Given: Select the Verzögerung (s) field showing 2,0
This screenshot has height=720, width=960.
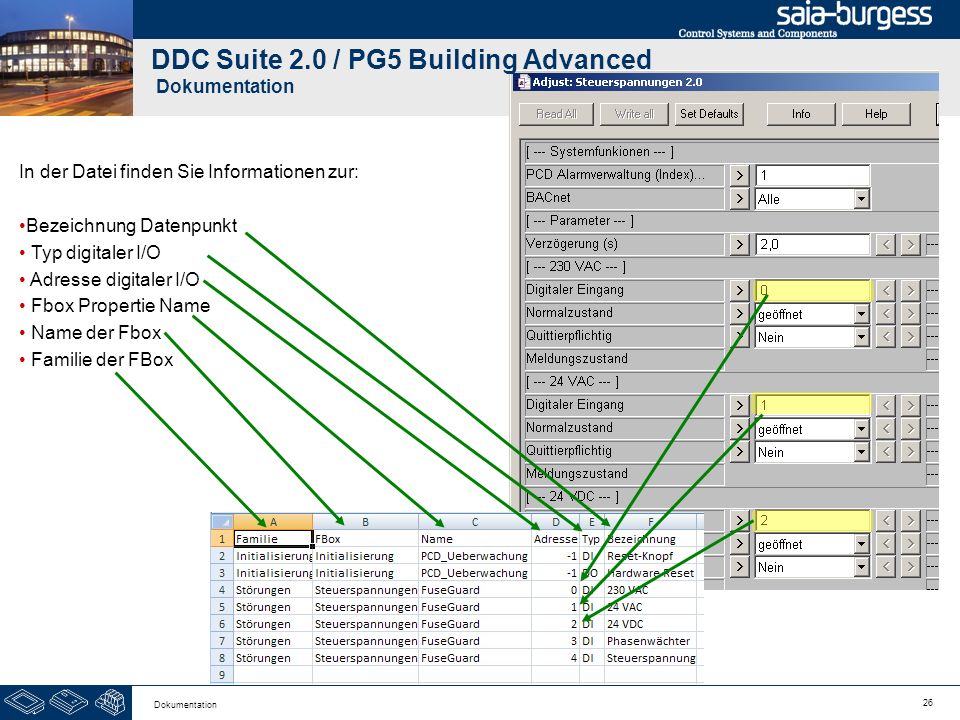Looking at the screenshot, I should (812, 244).
